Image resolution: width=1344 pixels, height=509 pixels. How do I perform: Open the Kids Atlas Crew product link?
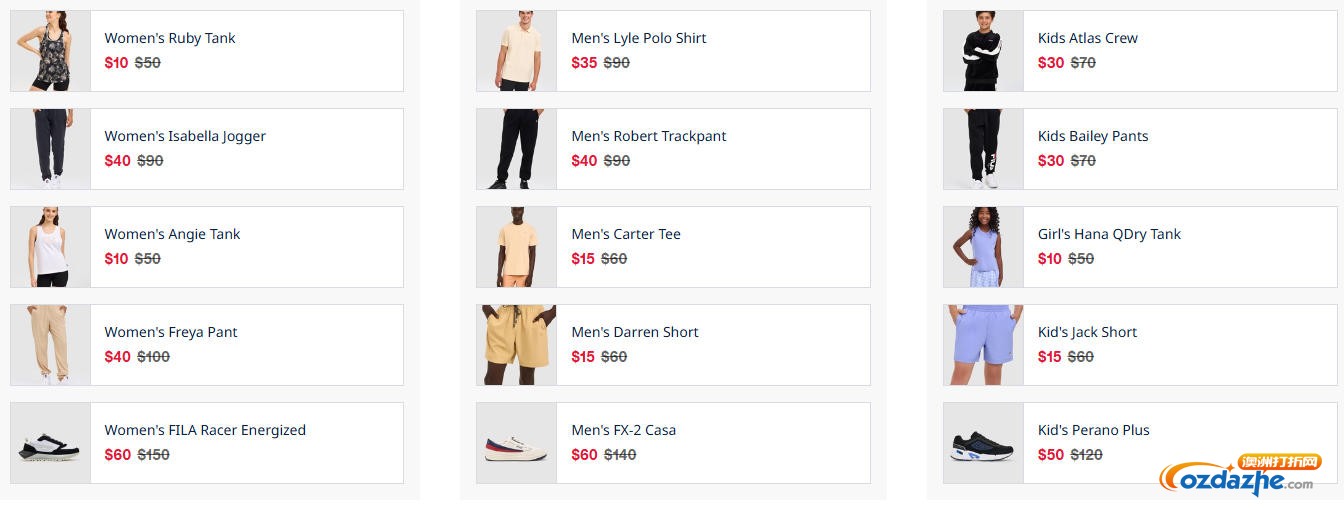1087,38
